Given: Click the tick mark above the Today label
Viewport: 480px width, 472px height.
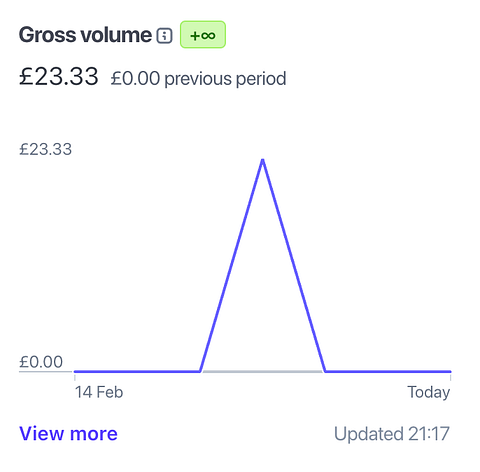Looking at the screenshot, I should coord(450,377).
